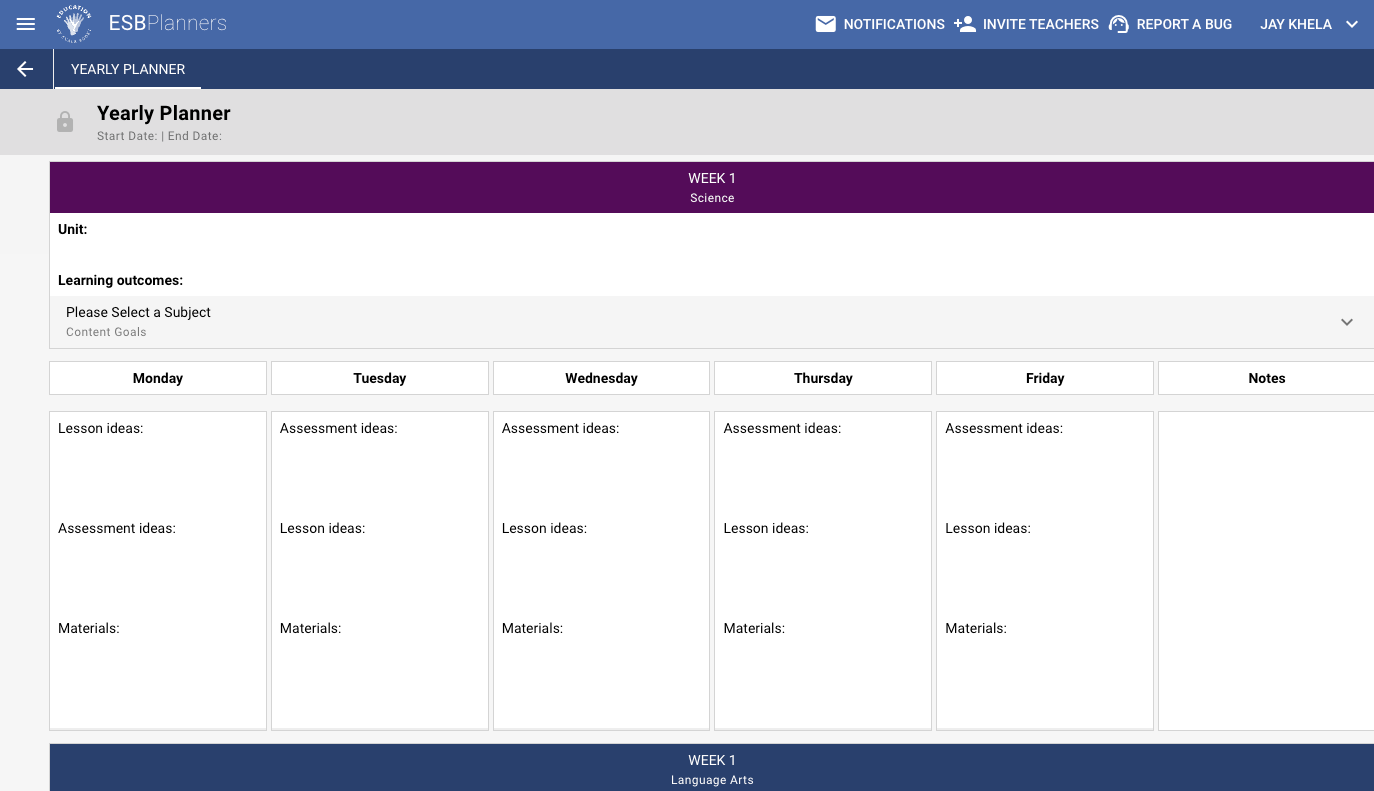
Task: Click the ESB school crest logo
Action: coord(74,23)
